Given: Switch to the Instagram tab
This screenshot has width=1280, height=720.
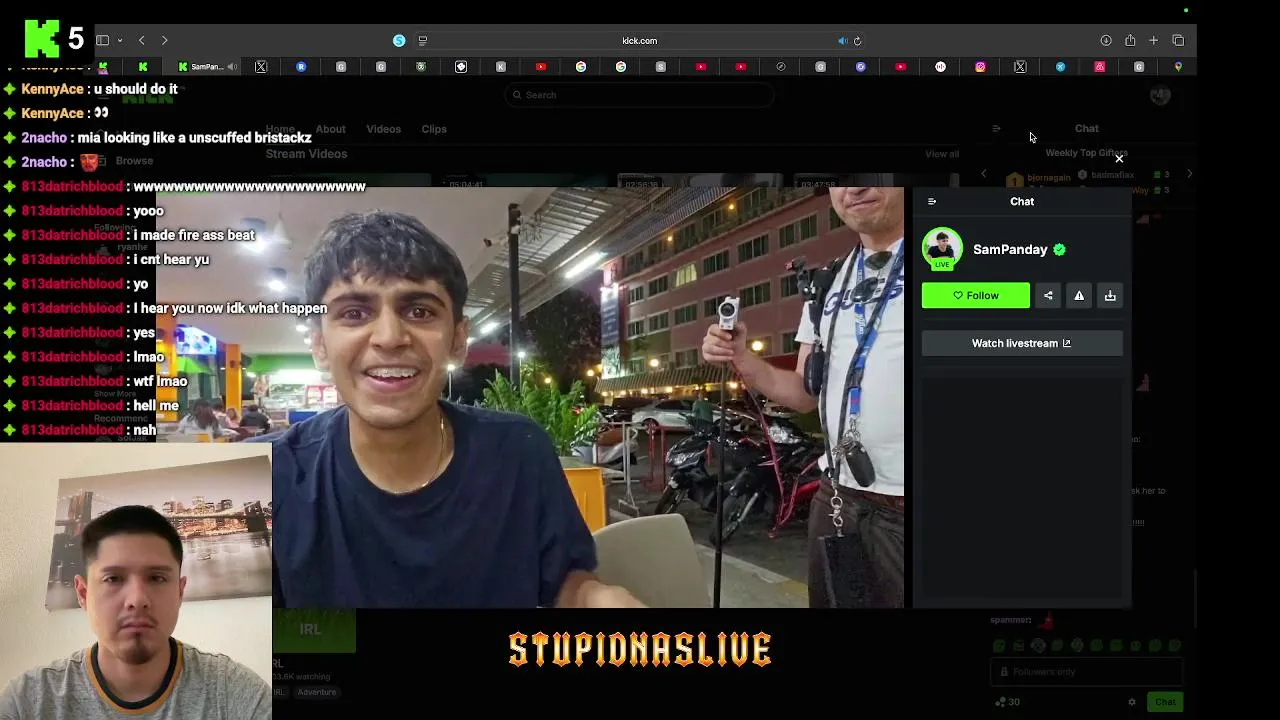Looking at the screenshot, I should pyautogui.click(x=980, y=67).
